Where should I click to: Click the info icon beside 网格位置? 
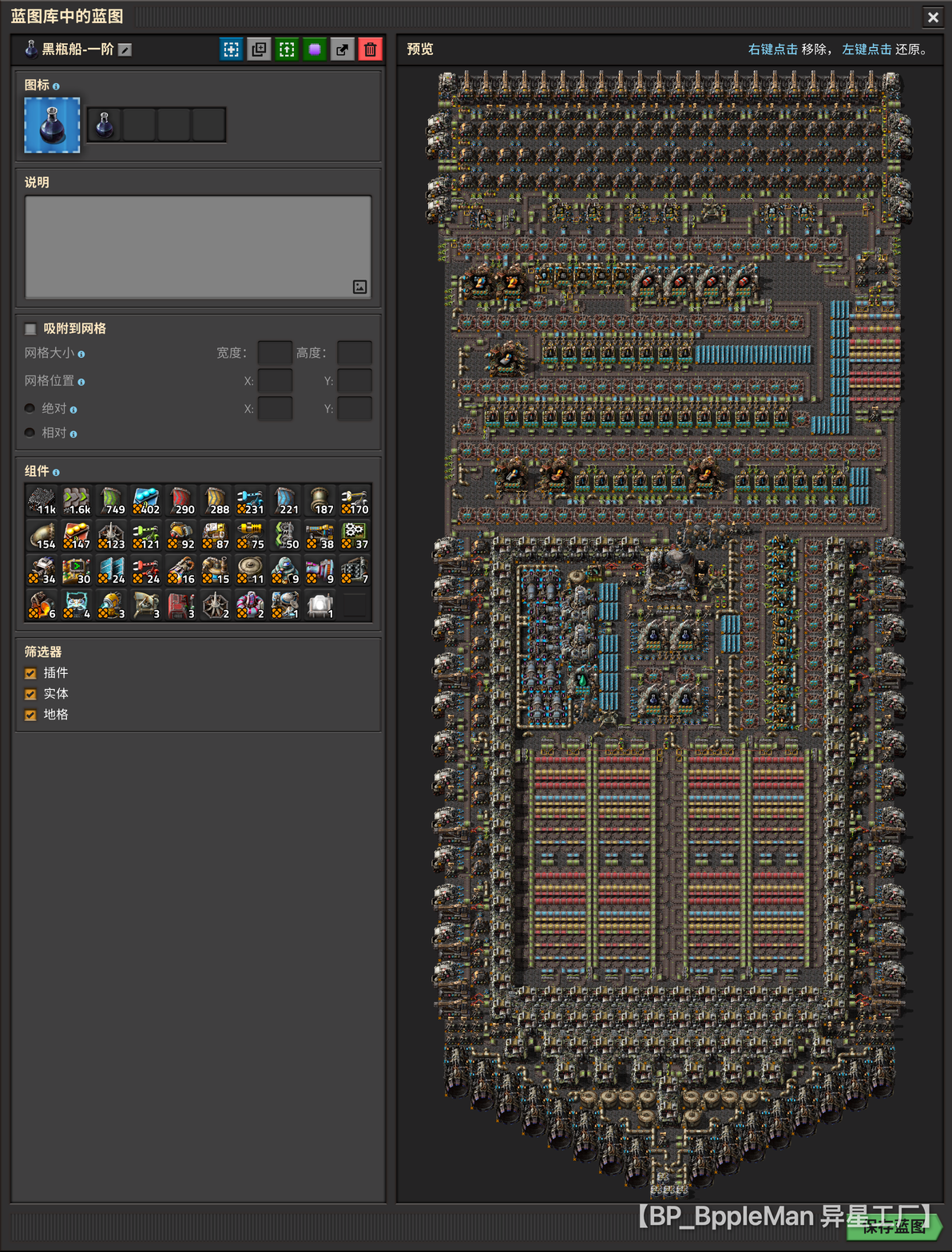click(81, 382)
